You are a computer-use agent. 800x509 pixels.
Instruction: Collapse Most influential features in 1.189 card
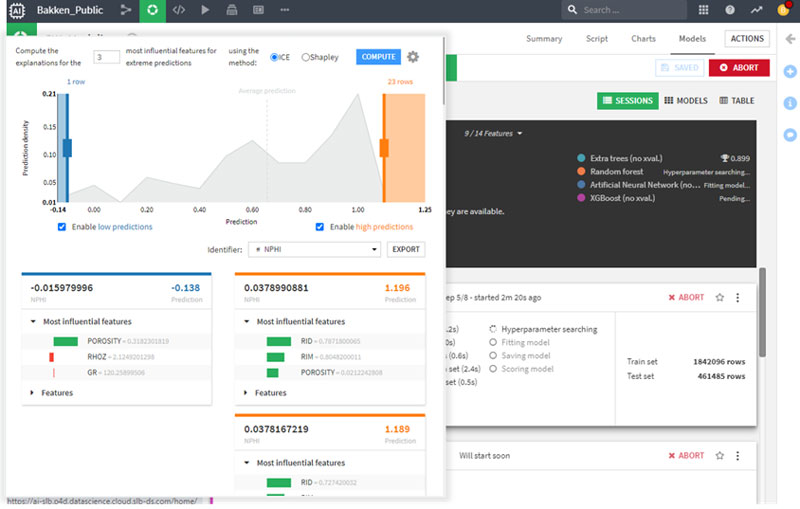click(246, 463)
